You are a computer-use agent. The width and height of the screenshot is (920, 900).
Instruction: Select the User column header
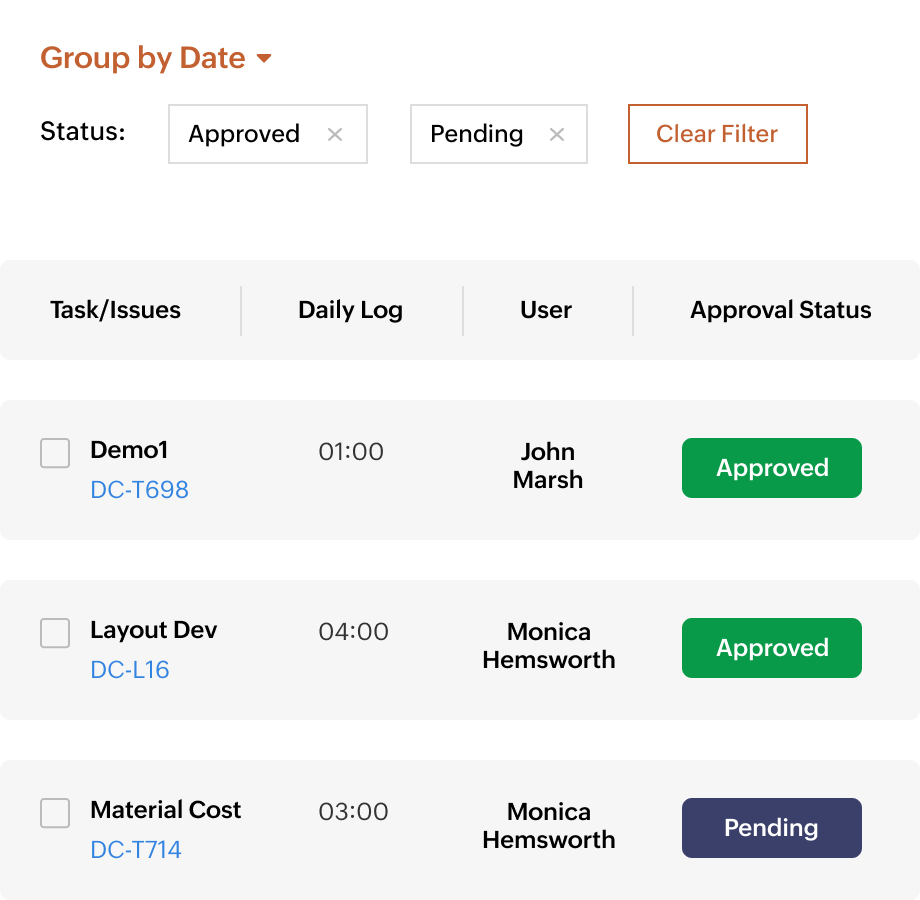(546, 310)
